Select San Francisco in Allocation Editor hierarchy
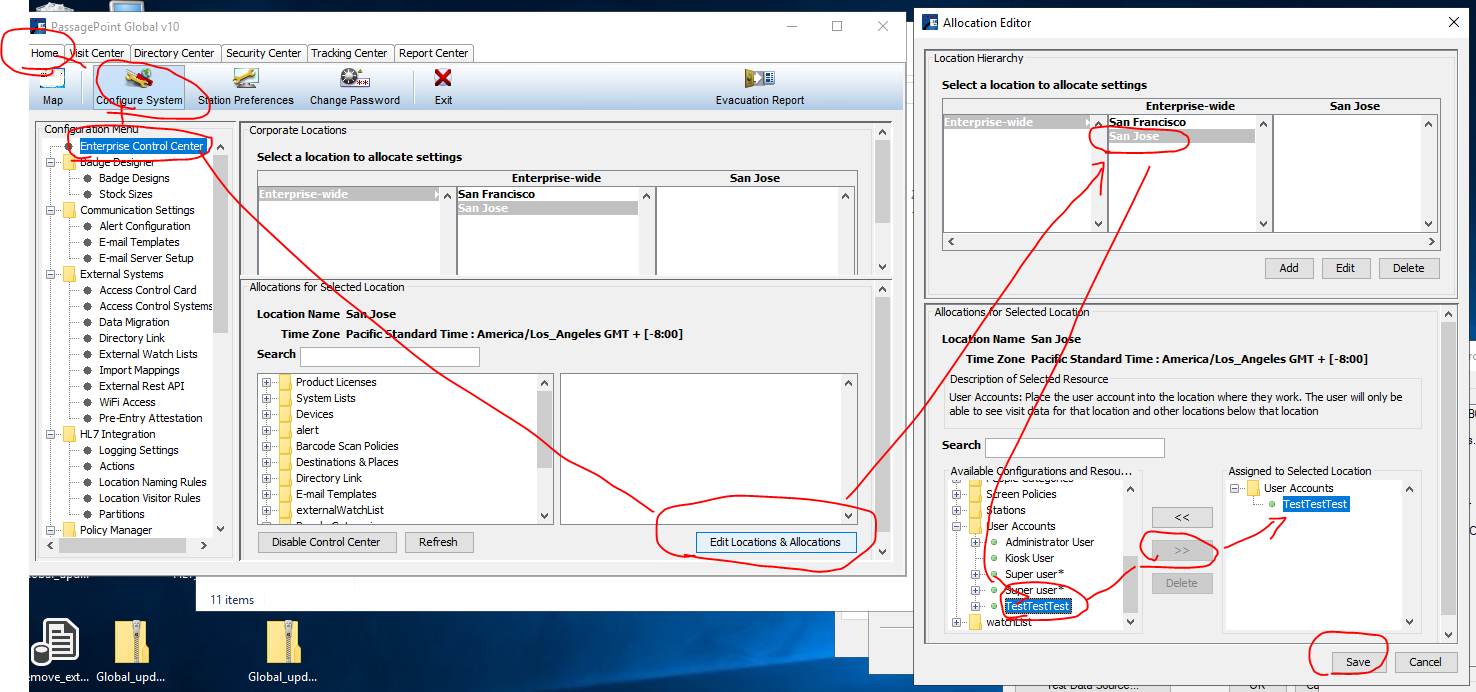This screenshot has width=1476, height=692. click(x=1148, y=122)
